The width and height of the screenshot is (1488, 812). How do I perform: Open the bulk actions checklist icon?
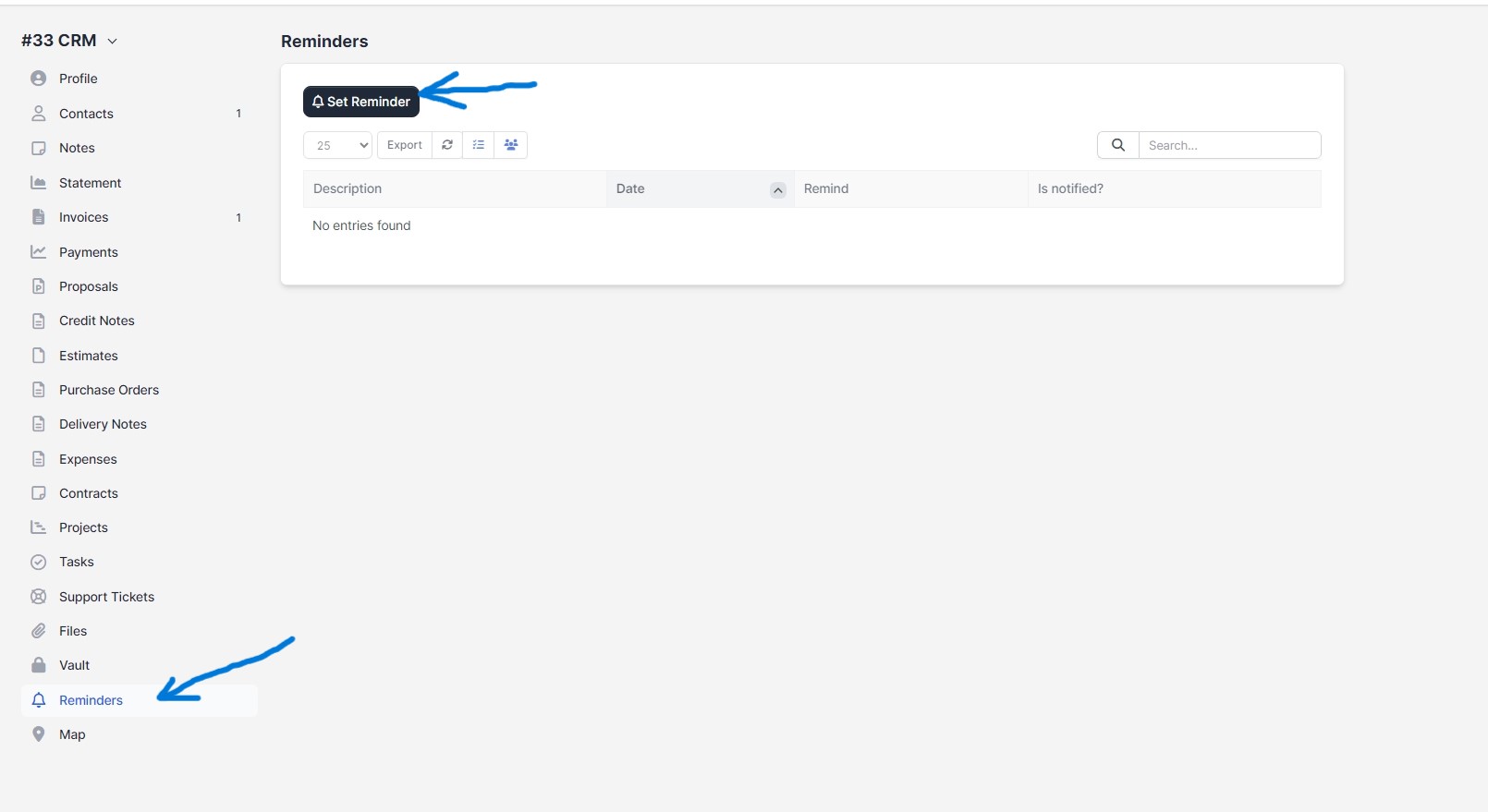479,145
